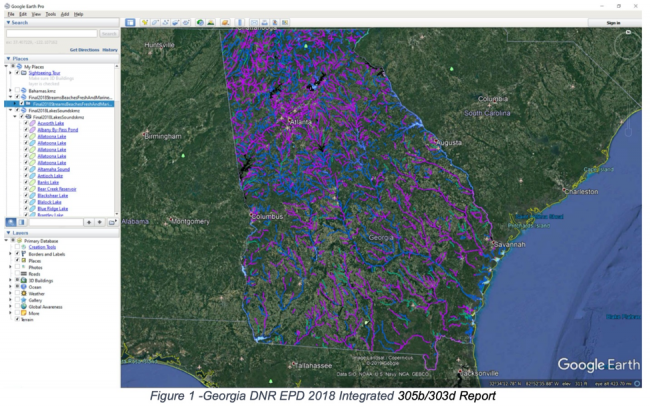Viewport: 650px width, 407px height.
Task: Click the Get Directions link
Action: [x=83, y=49]
